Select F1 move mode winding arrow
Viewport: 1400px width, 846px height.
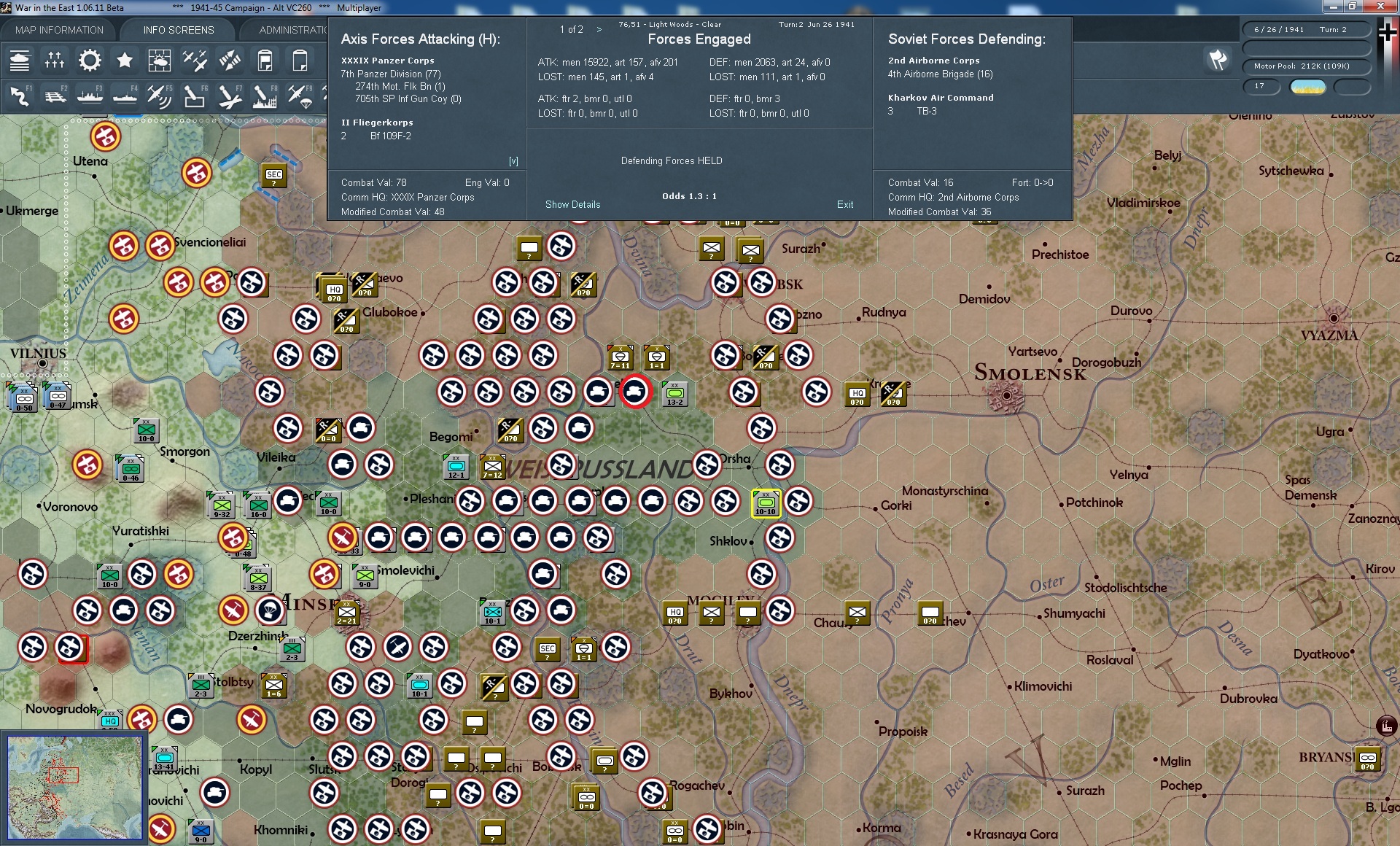20,96
